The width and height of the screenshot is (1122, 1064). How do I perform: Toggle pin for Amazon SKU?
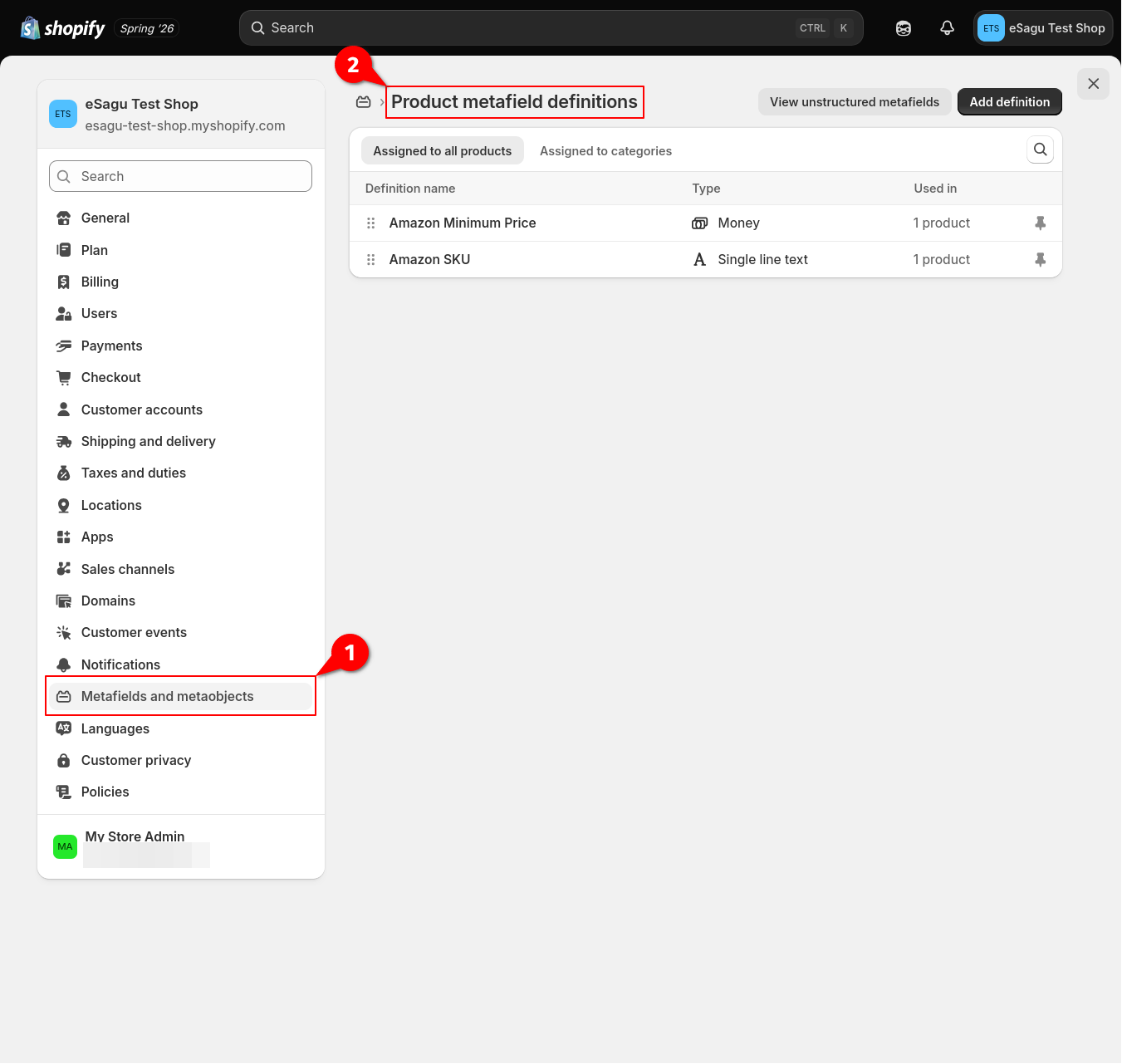point(1040,260)
